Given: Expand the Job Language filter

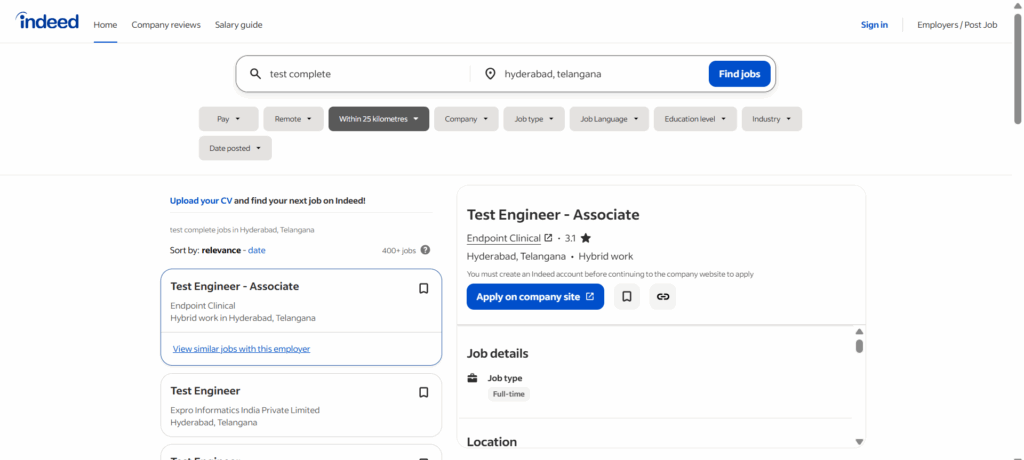Looking at the screenshot, I should [609, 119].
